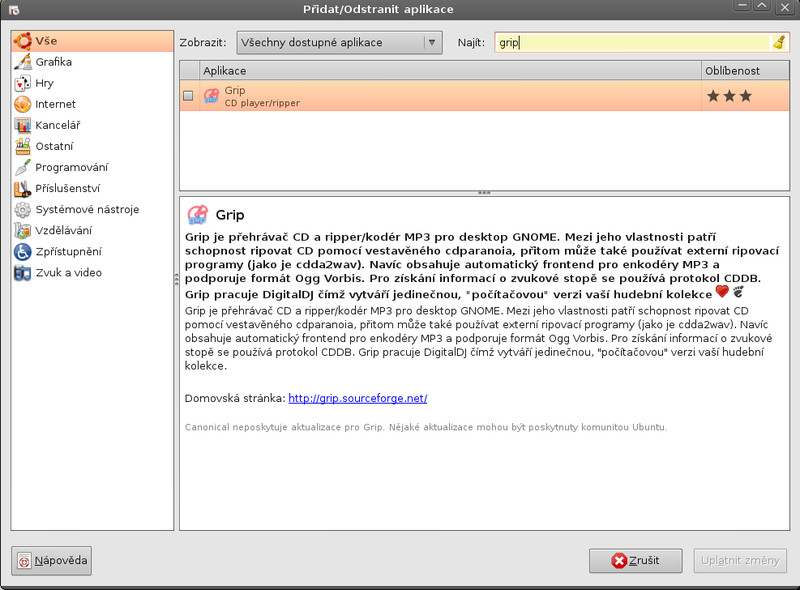
Task: Choose the Hry category
Action: 92,83
